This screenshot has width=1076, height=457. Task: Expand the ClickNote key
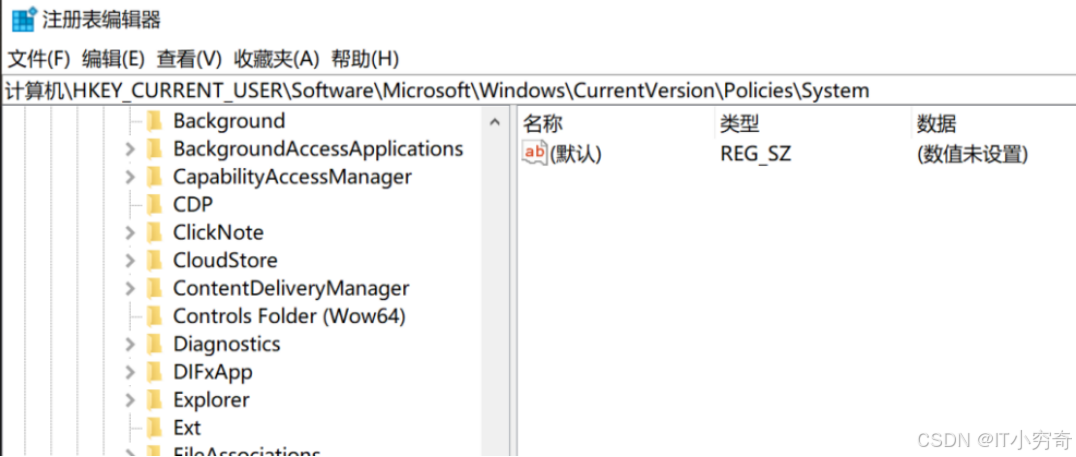tap(130, 233)
